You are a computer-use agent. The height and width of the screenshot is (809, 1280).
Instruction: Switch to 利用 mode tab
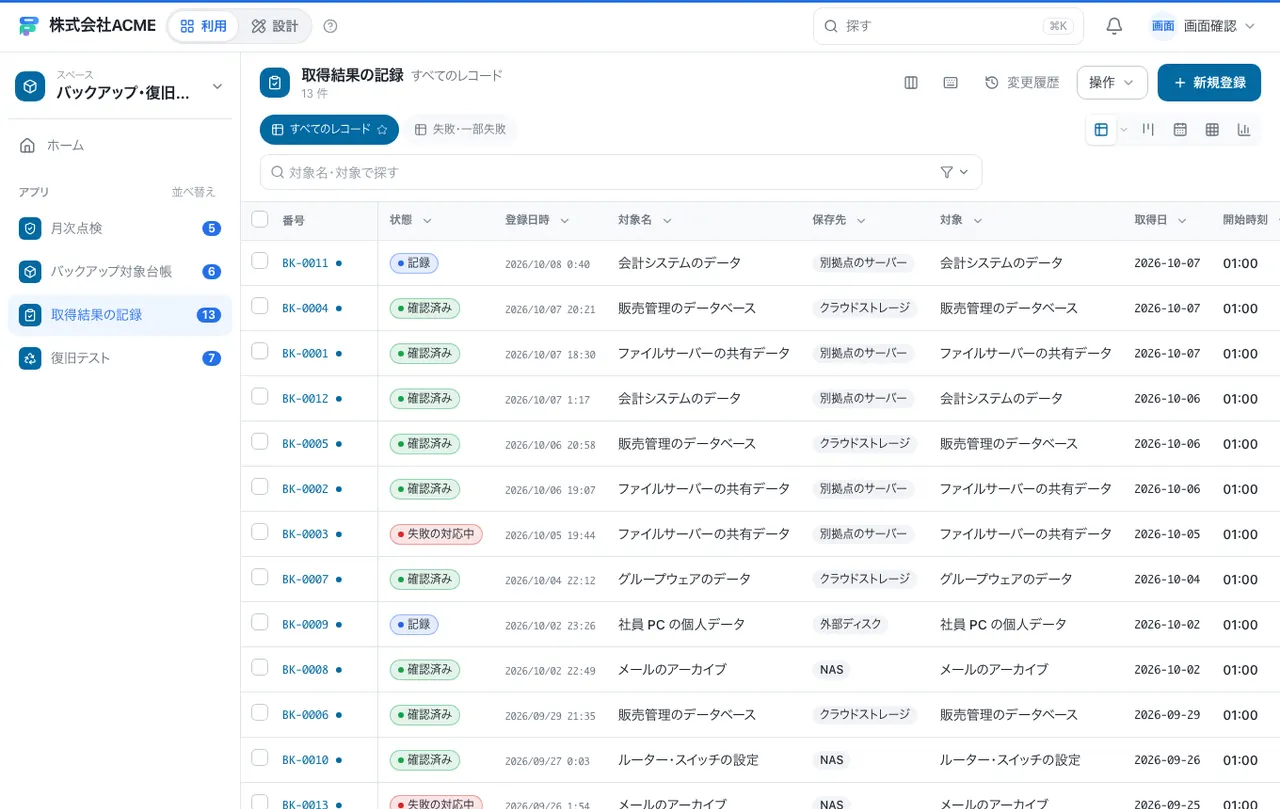coord(203,26)
